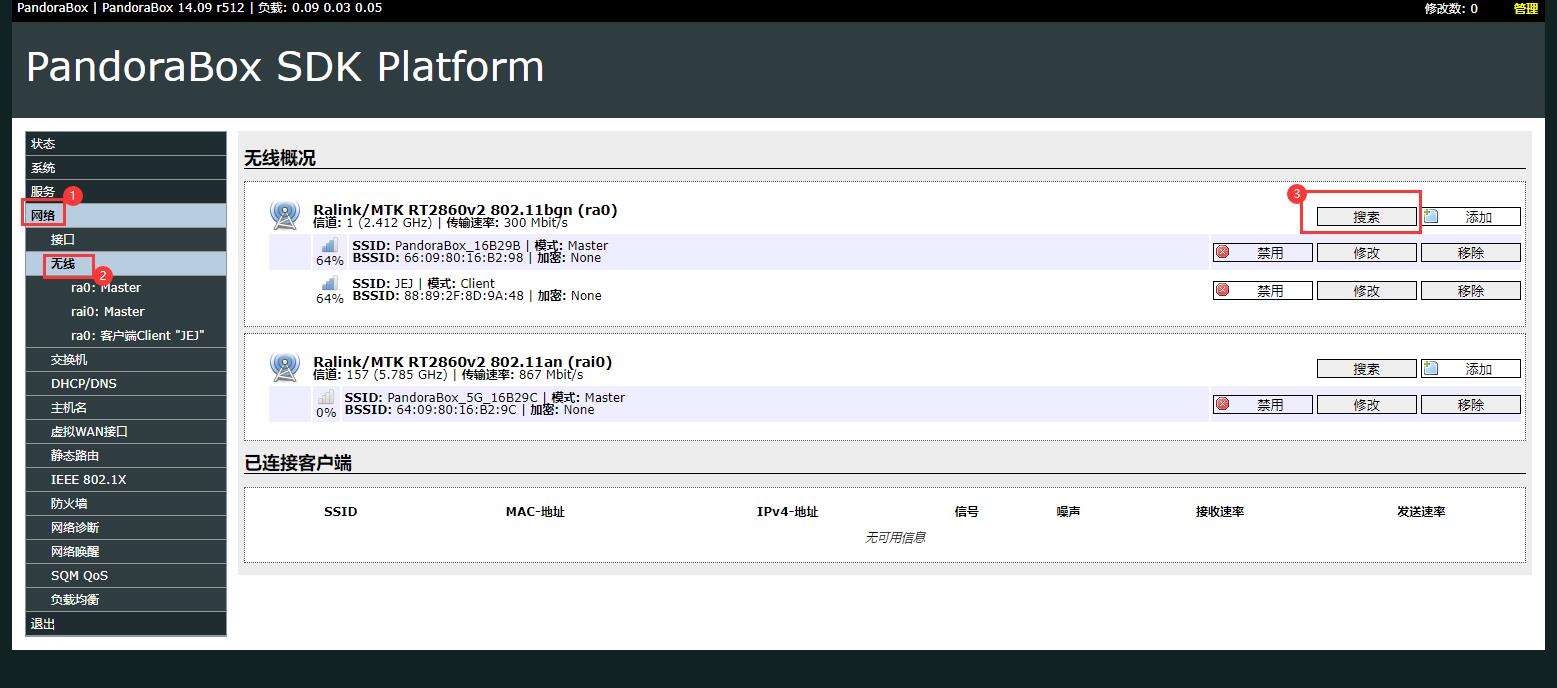Edit the JEJ client network

point(1366,291)
